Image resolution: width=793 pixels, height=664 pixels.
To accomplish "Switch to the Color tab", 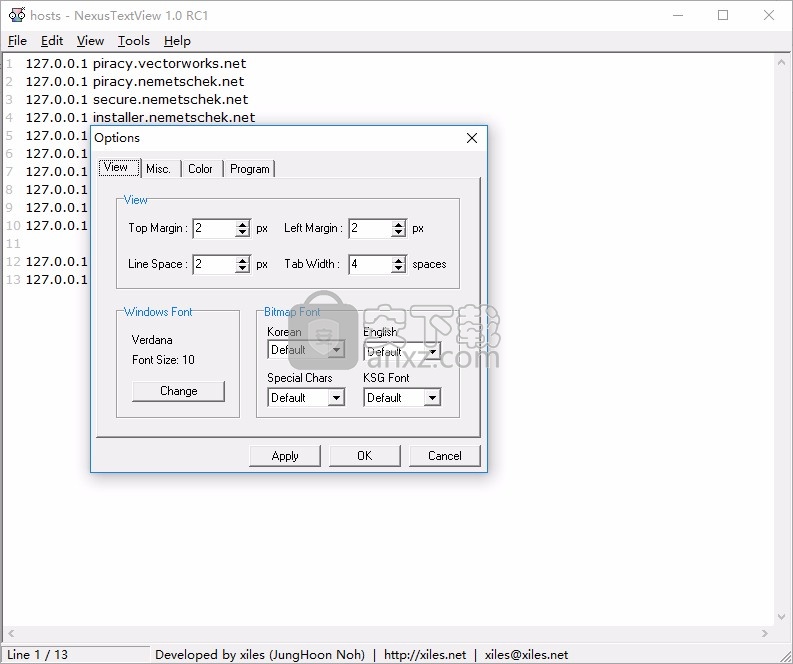I will click(x=201, y=169).
